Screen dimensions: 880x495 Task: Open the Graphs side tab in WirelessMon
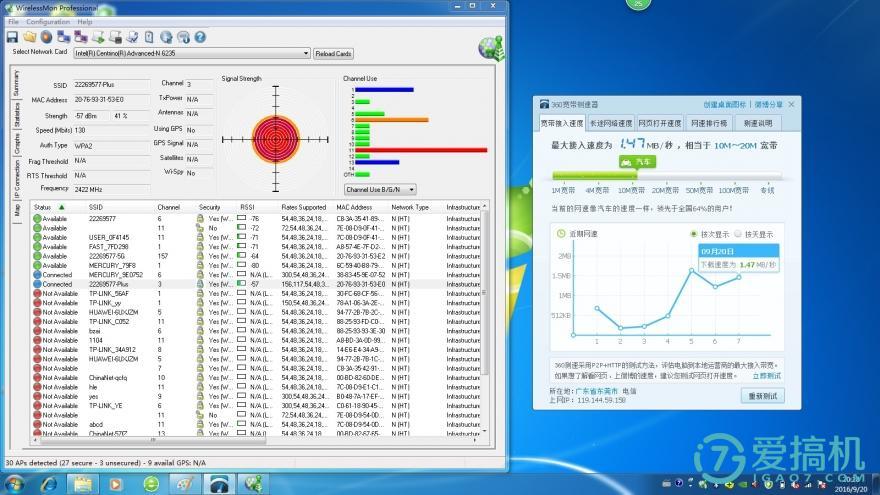[16, 144]
